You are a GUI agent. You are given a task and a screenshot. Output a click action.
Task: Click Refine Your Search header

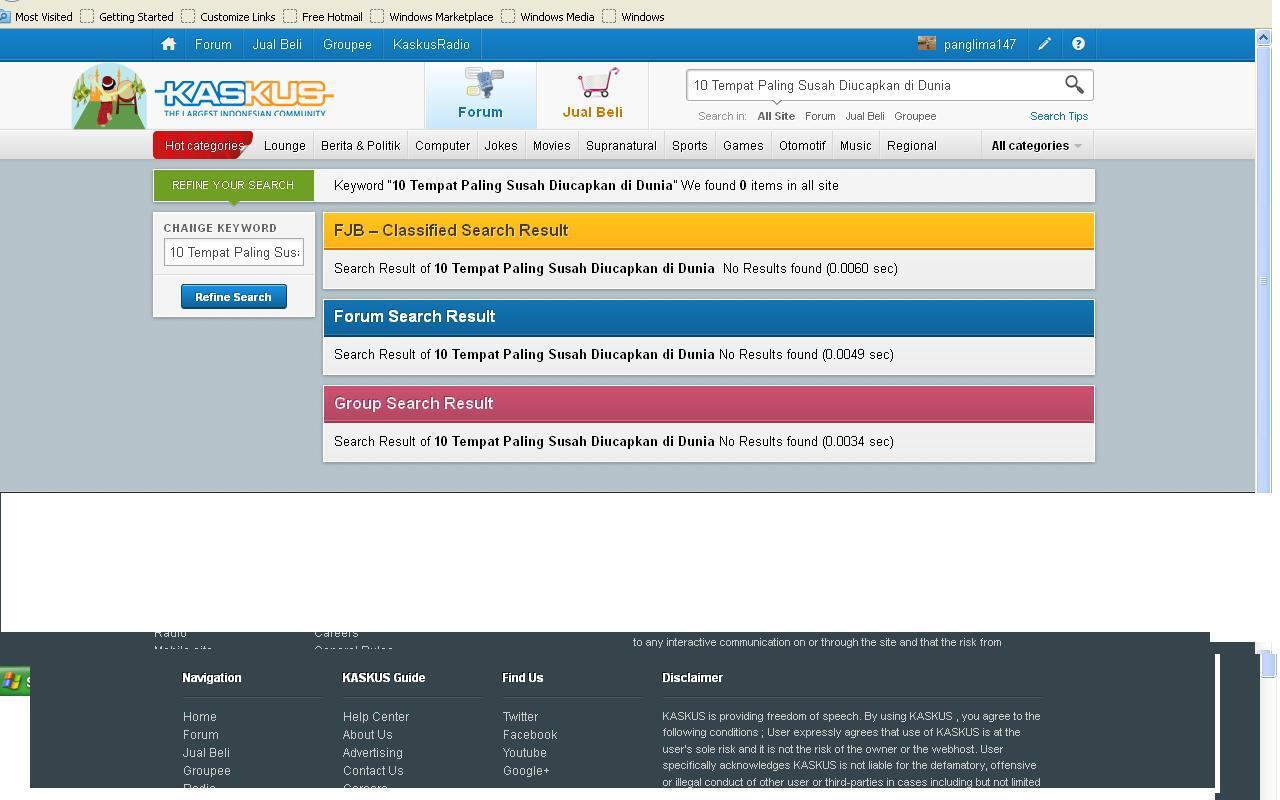point(233,185)
